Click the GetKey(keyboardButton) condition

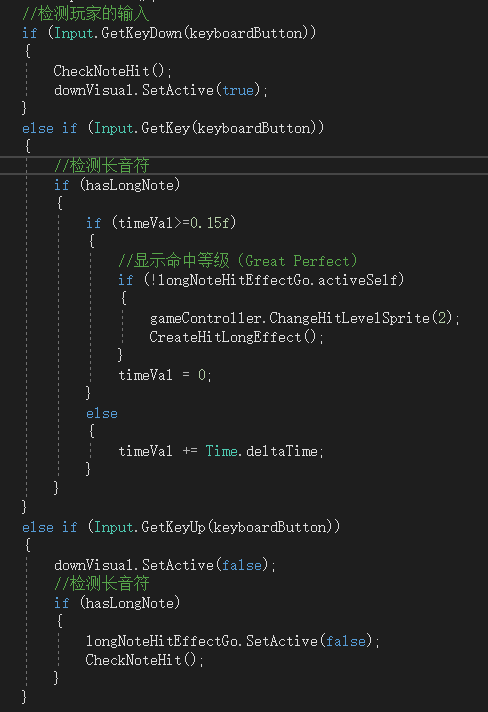pos(206,128)
